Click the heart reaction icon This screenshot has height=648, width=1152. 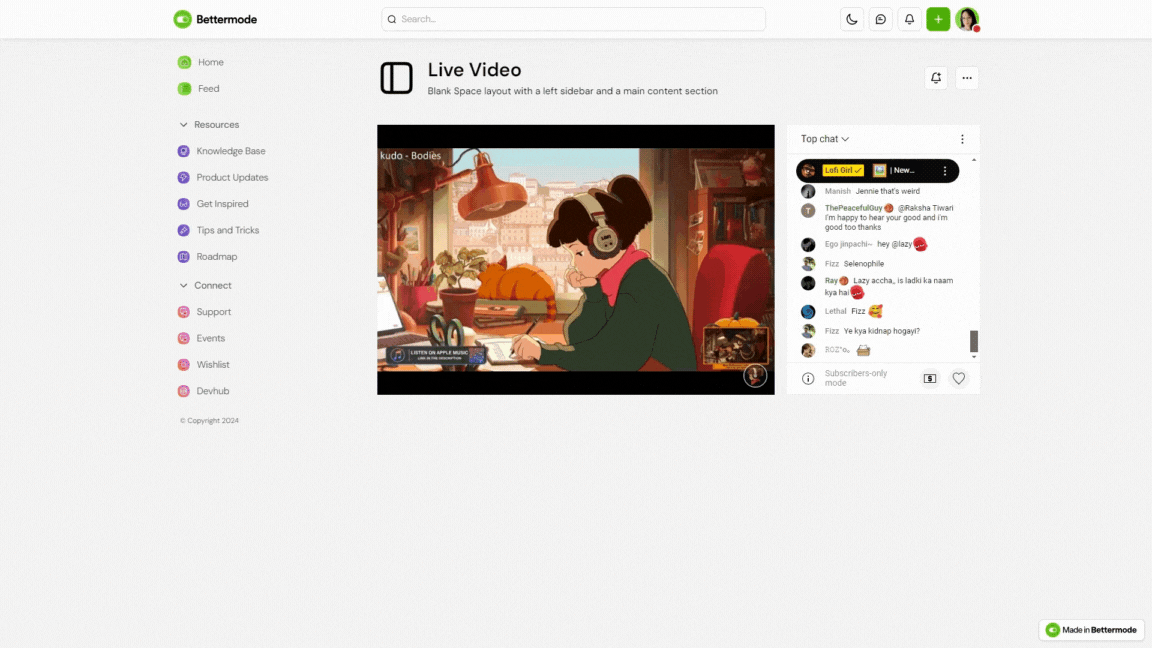tap(959, 378)
